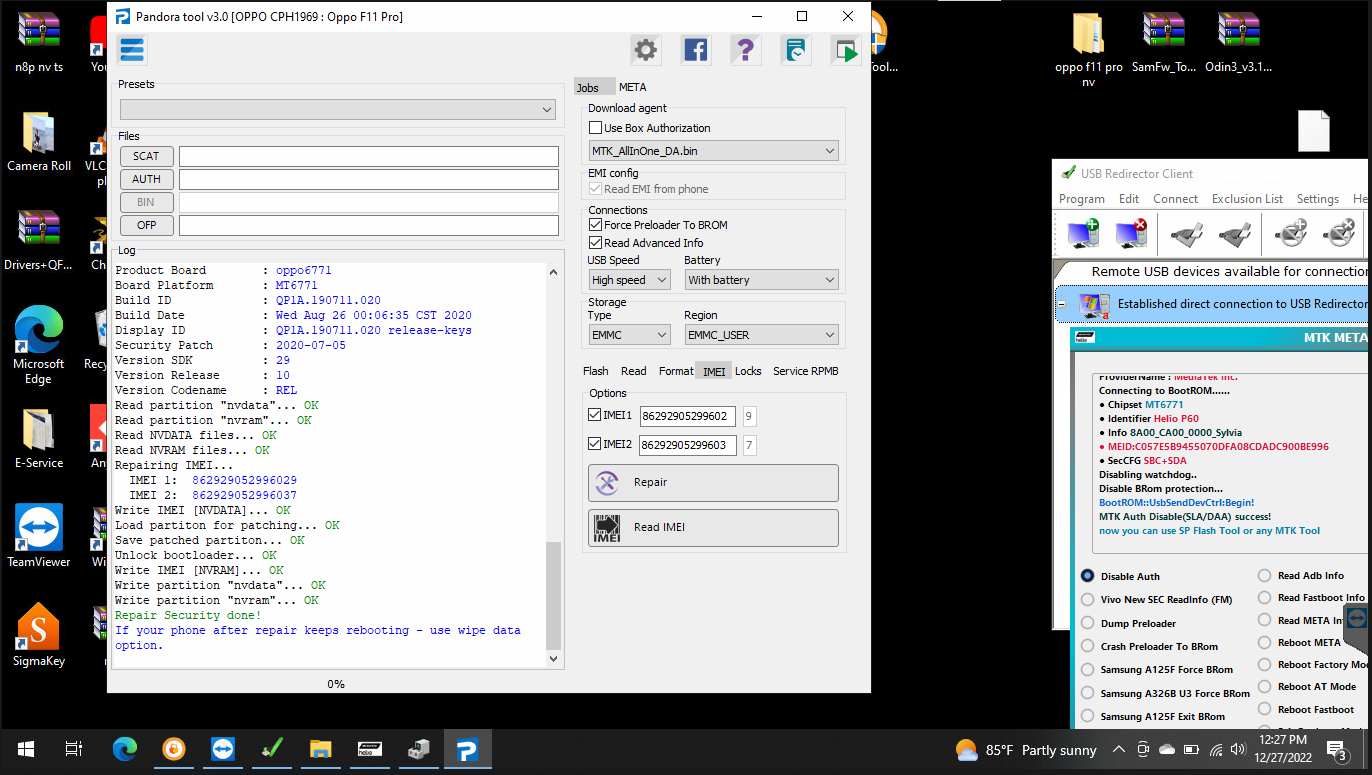Uncheck the IMEI2 checkbox

click(595, 444)
